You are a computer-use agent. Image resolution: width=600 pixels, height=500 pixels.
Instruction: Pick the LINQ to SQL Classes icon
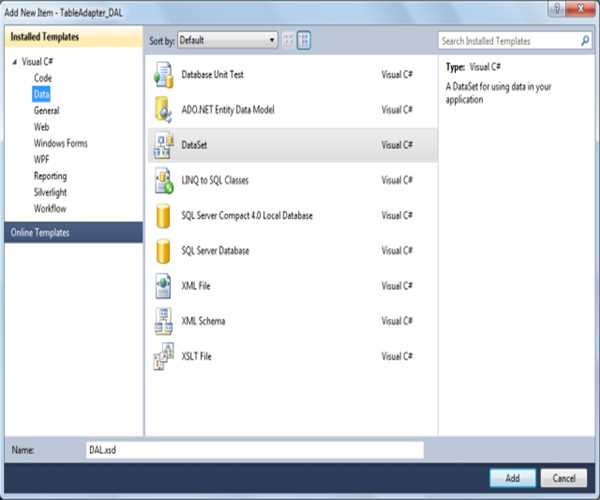click(x=163, y=180)
